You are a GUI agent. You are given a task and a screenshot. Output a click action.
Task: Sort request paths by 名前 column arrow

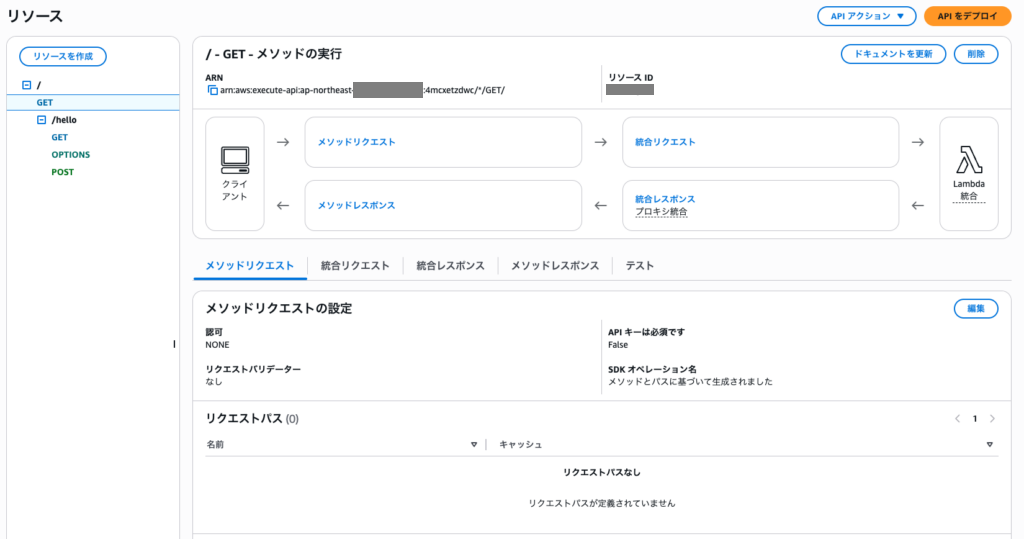[474, 444]
